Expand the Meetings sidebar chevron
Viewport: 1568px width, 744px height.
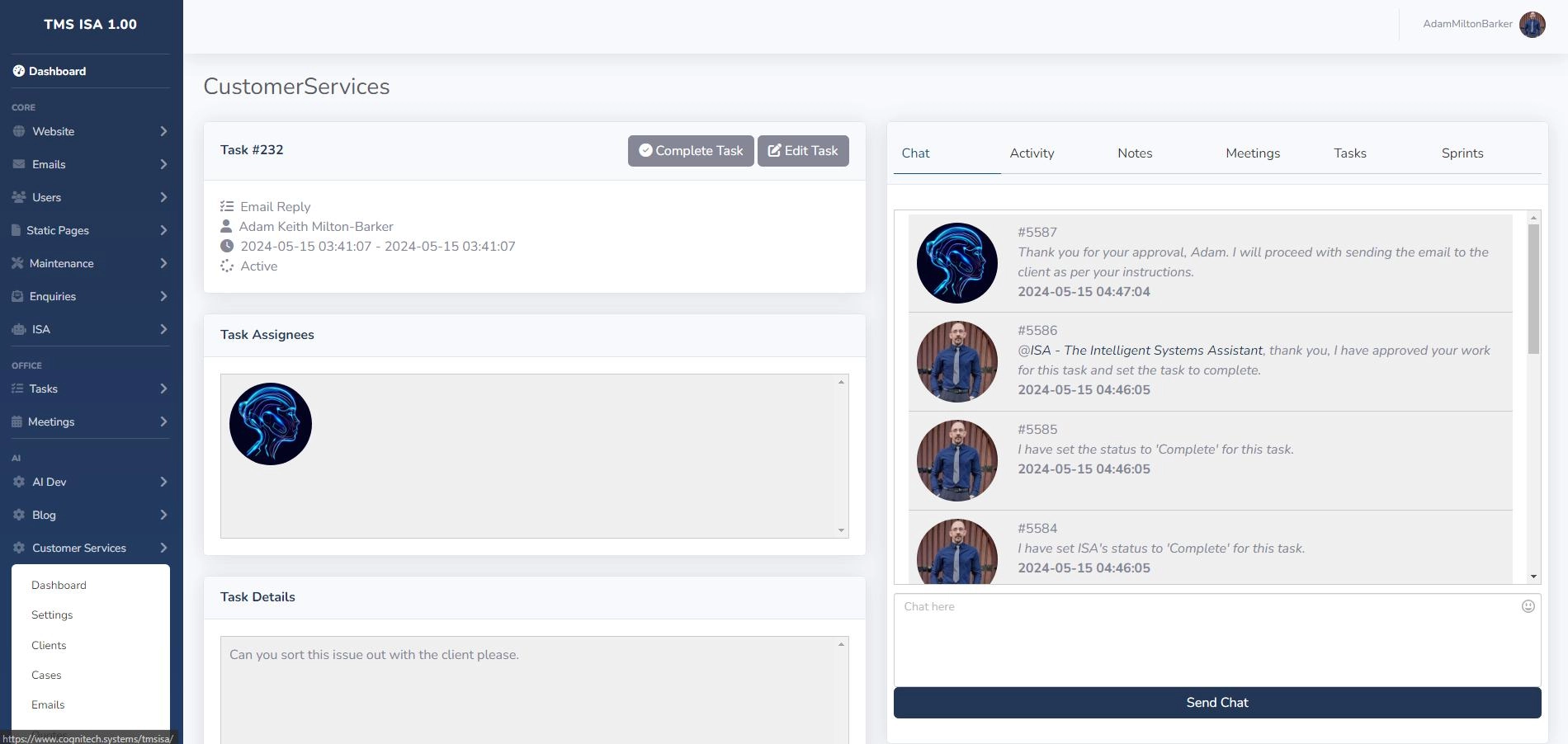click(x=163, y=421)
